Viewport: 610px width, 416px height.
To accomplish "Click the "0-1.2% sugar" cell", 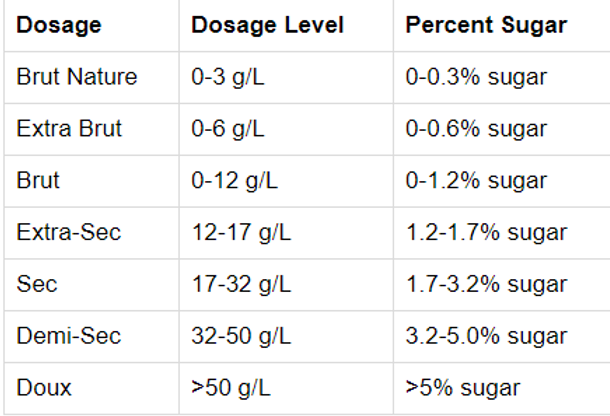I will (x=476, y=181).
